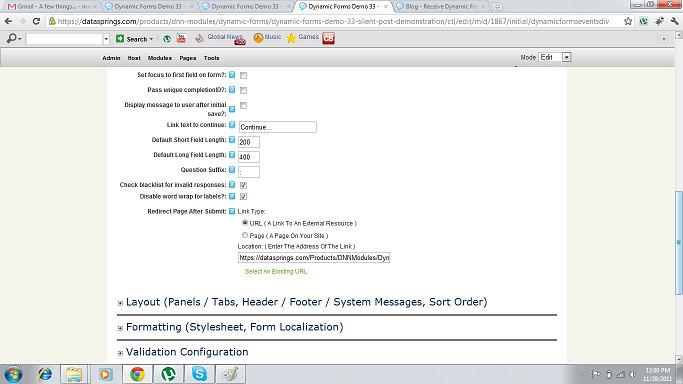Reload the page with the refresh icon
683x384 pixels.
(37, 21)
